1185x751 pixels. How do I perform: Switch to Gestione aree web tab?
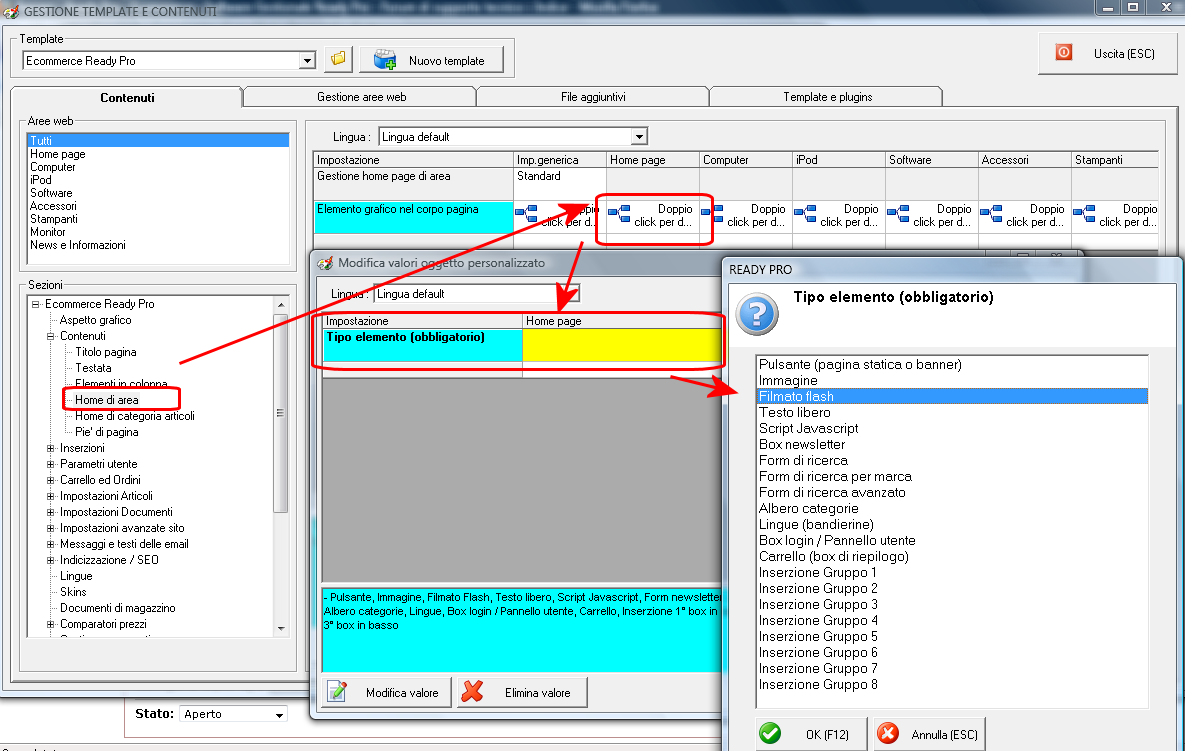(361, 97)
